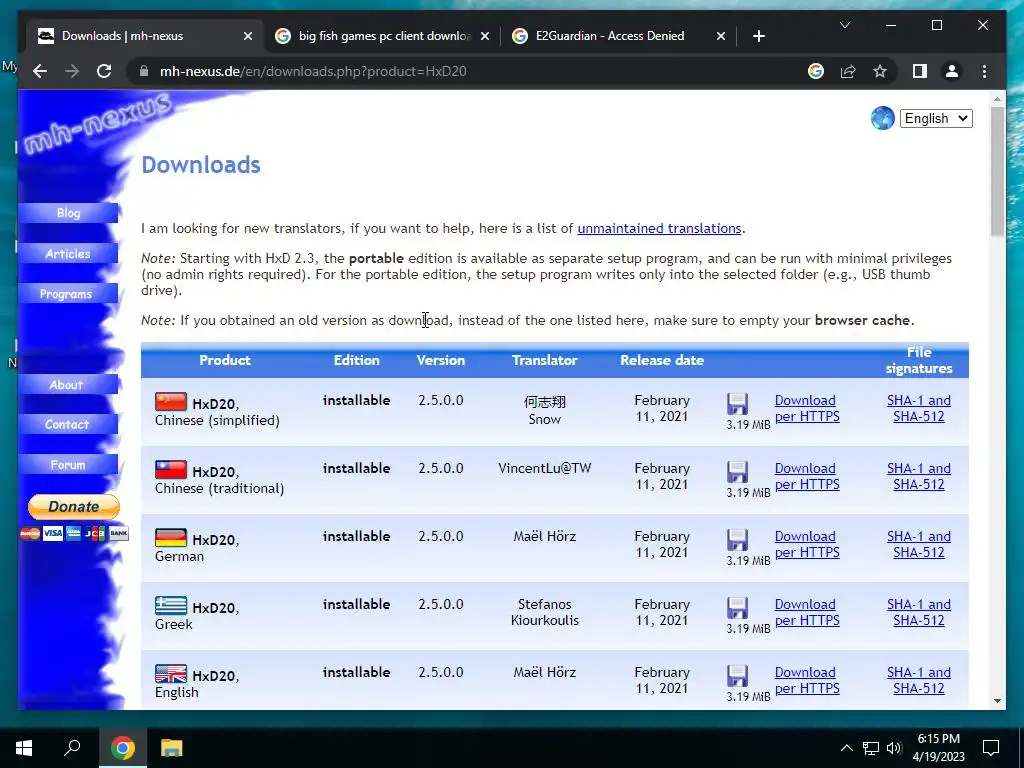Open SHA-1 and SHA-512 for Greek
Viewport: 1024px width, 768px height.
(x=919, y=612)
